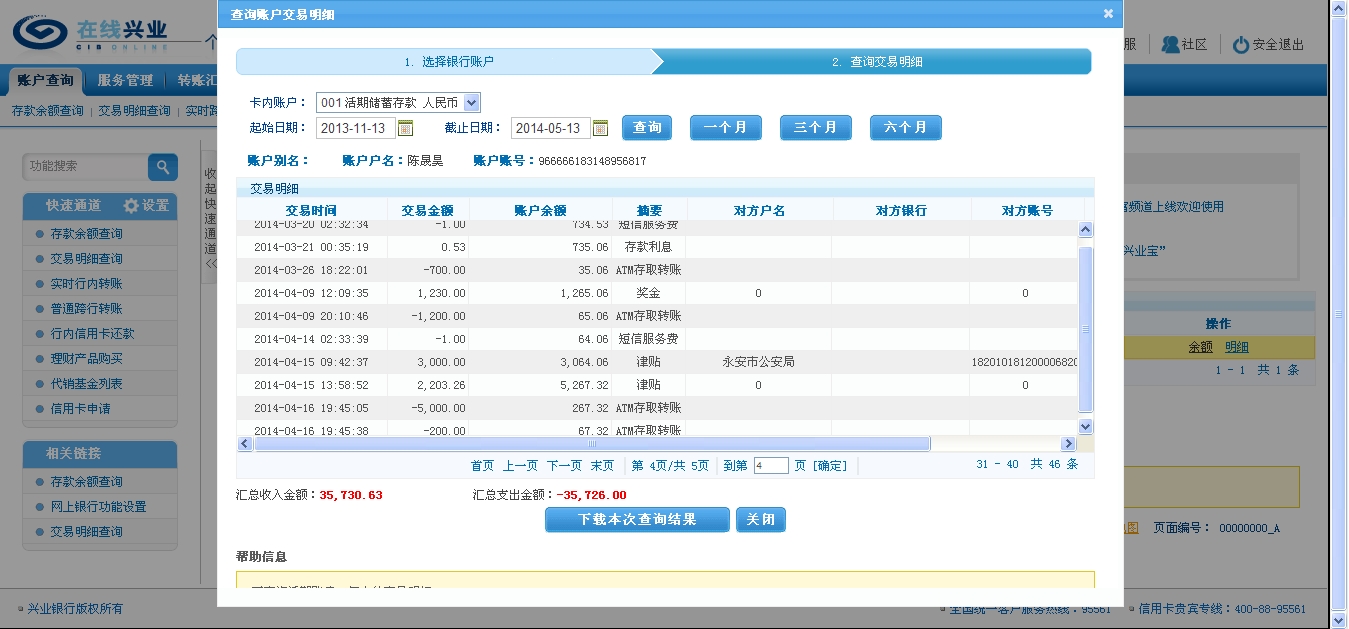Expand the 卡内账户 dropdown
Viewport: 1349px width, 629px height.
(x=472, y=102)
